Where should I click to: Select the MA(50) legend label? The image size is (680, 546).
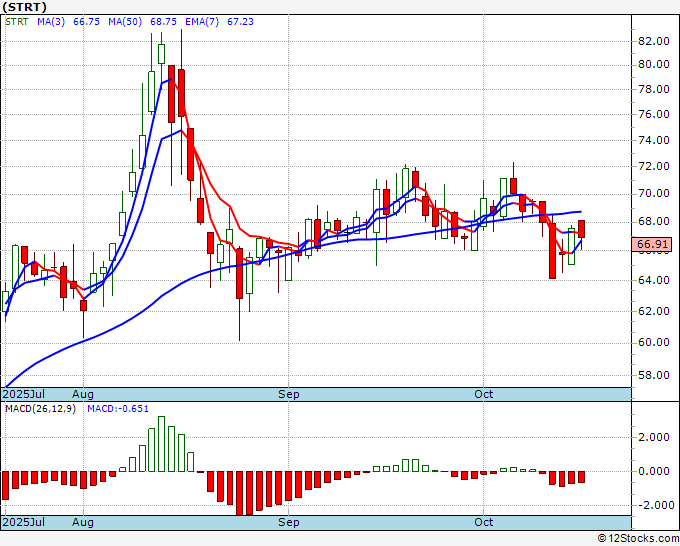tap(122, 19)
